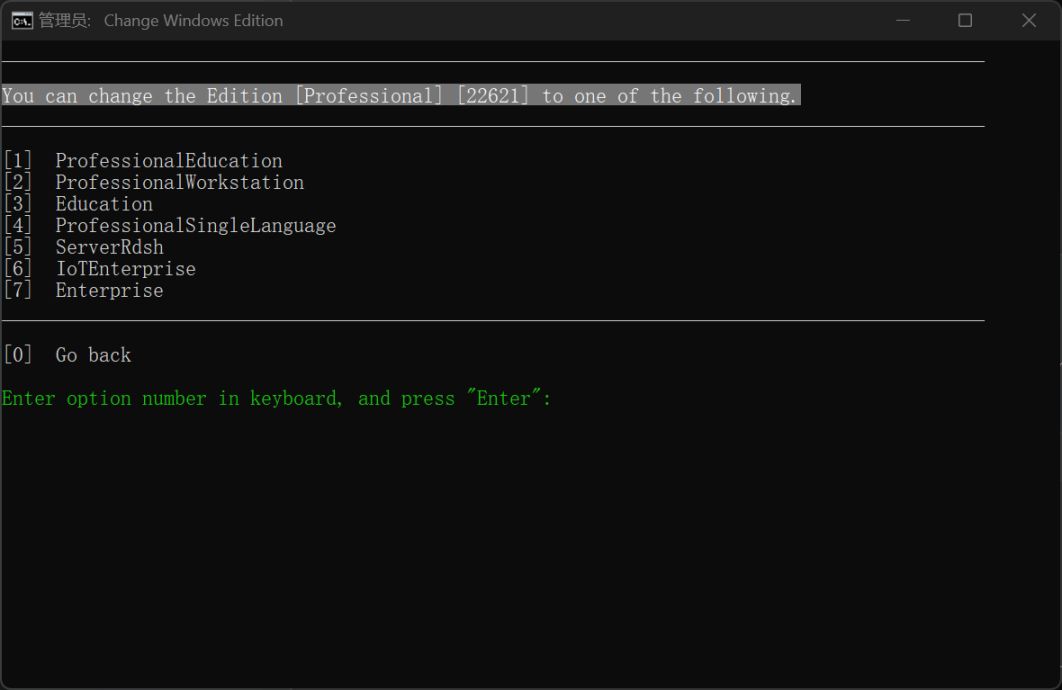
Task: Maximize the console window
Action: point(965,20)
